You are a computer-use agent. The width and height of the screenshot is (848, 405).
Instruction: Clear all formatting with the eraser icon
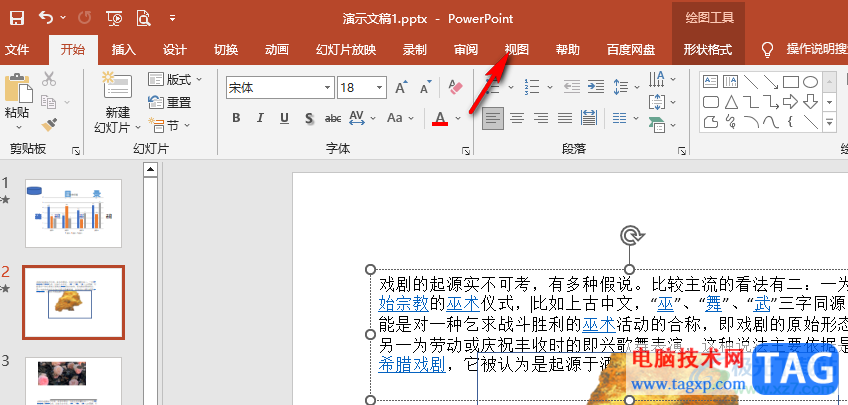(x=456, y=88)
